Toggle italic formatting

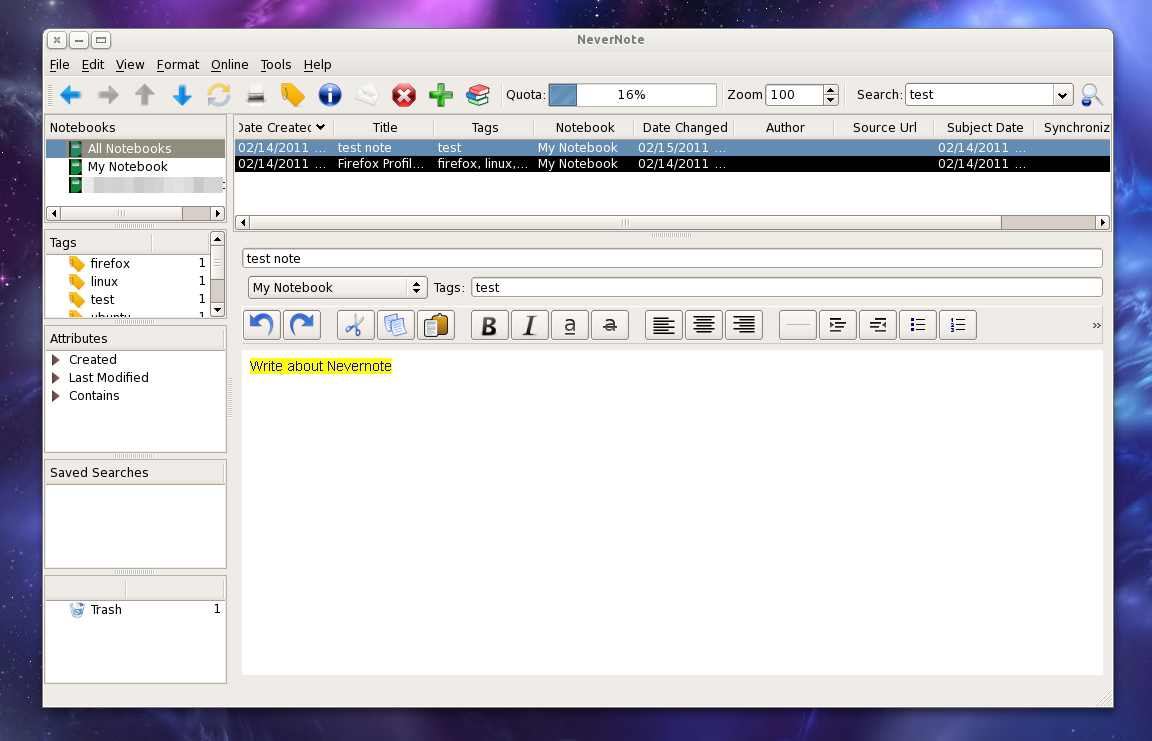tap(530, 325)
